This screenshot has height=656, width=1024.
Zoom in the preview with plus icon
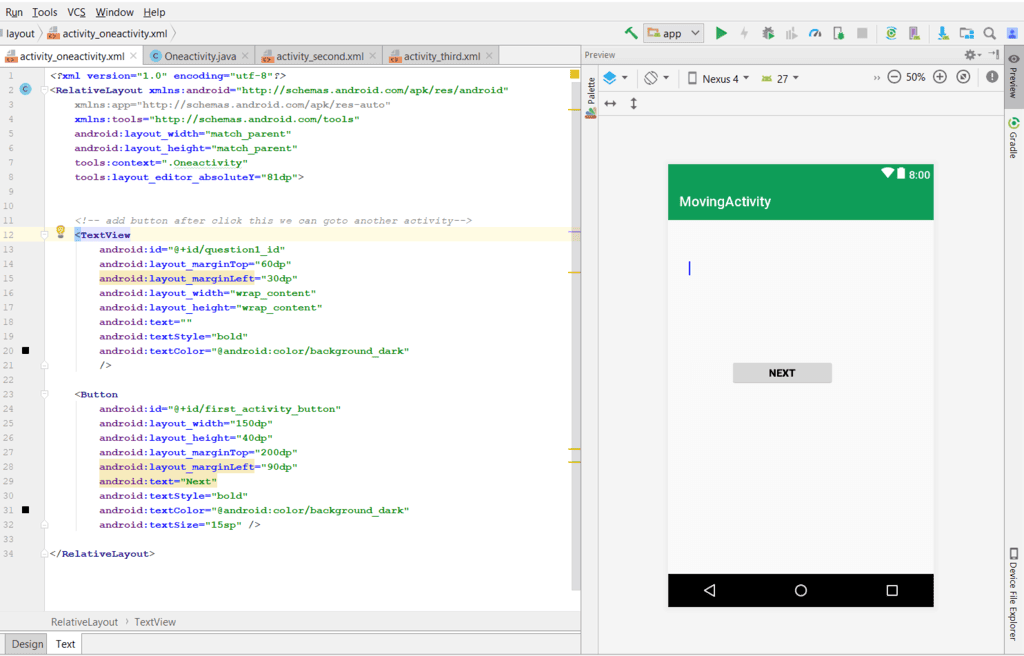pyautogui.click(x=940, y=77)
